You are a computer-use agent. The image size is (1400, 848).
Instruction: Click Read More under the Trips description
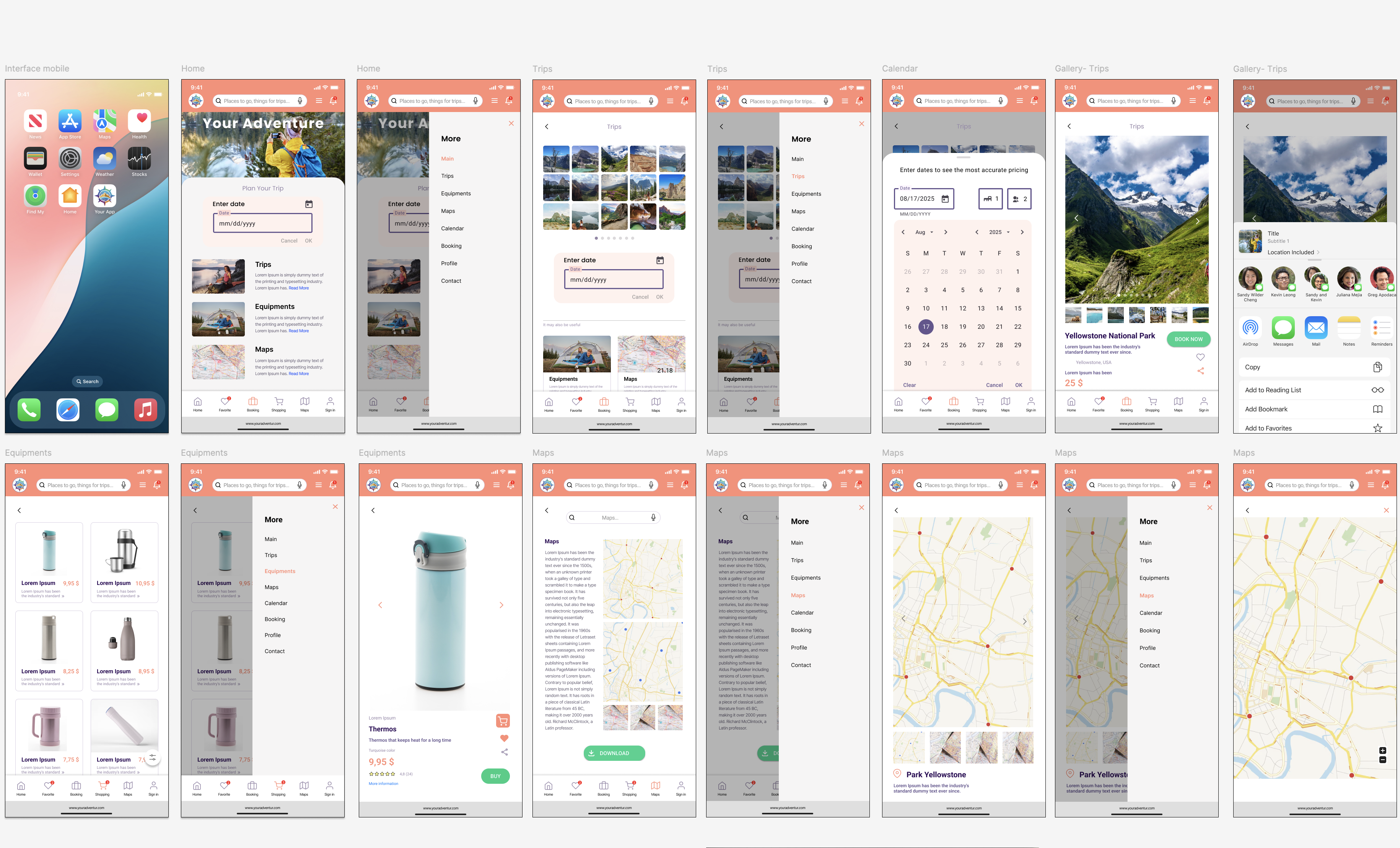pyautogui.click(x=299, y=288)
